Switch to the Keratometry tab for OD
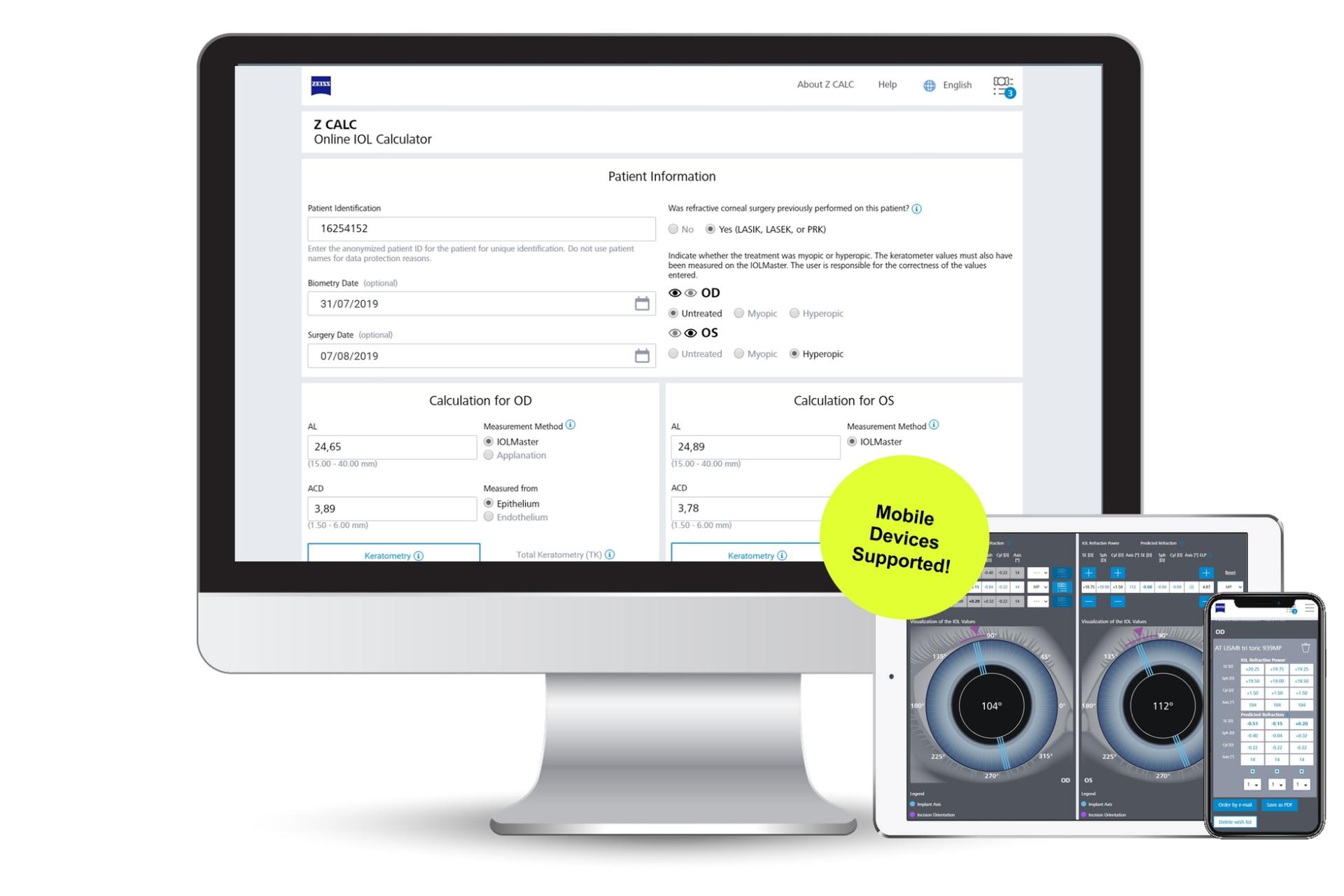 (394, 552)
